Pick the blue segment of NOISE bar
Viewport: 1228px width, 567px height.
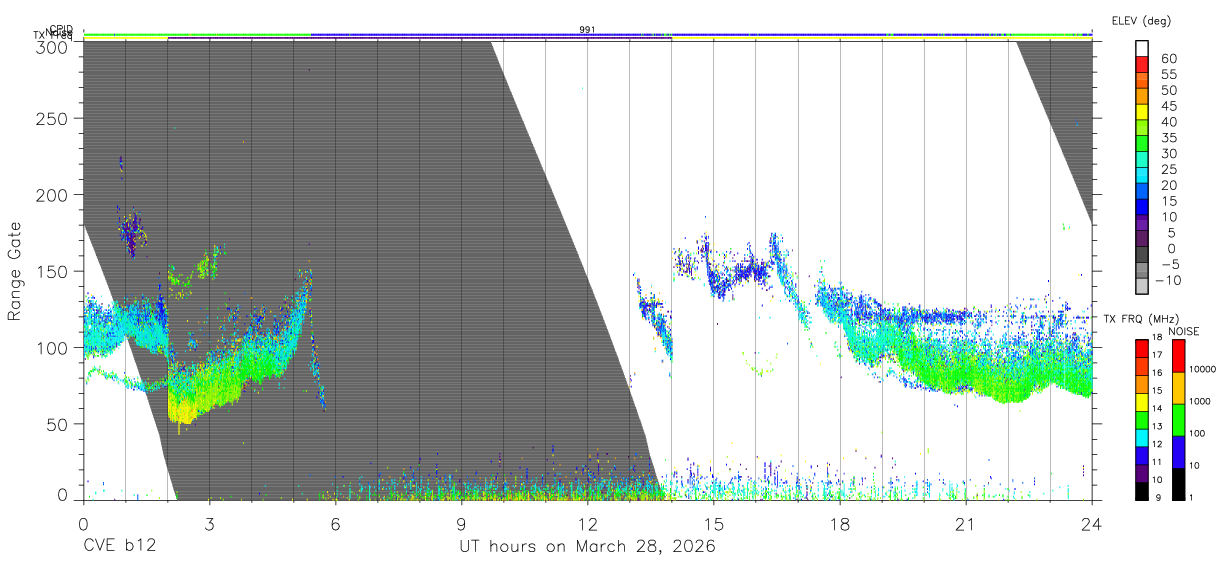point(1177,451)
